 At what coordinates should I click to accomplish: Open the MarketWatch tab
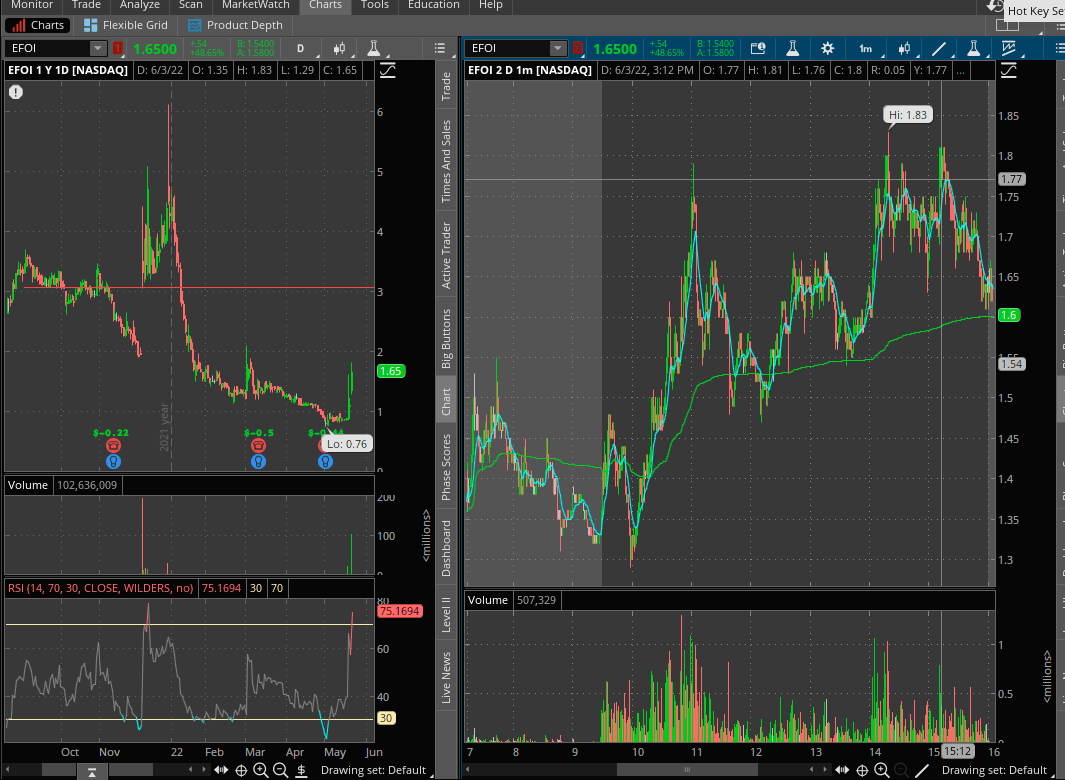[x=255, y=5]
